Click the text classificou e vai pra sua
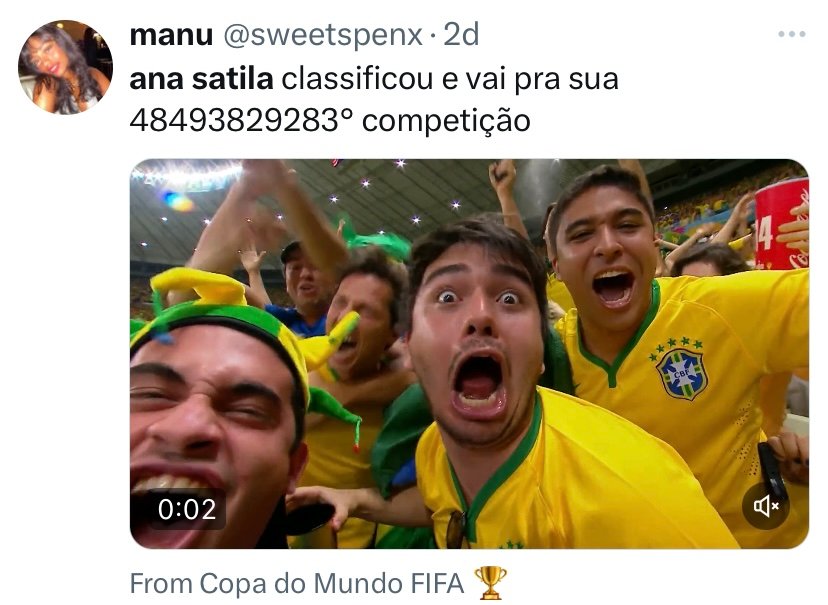This screenshot has height=605, width=828. click(x=450, y=80)
